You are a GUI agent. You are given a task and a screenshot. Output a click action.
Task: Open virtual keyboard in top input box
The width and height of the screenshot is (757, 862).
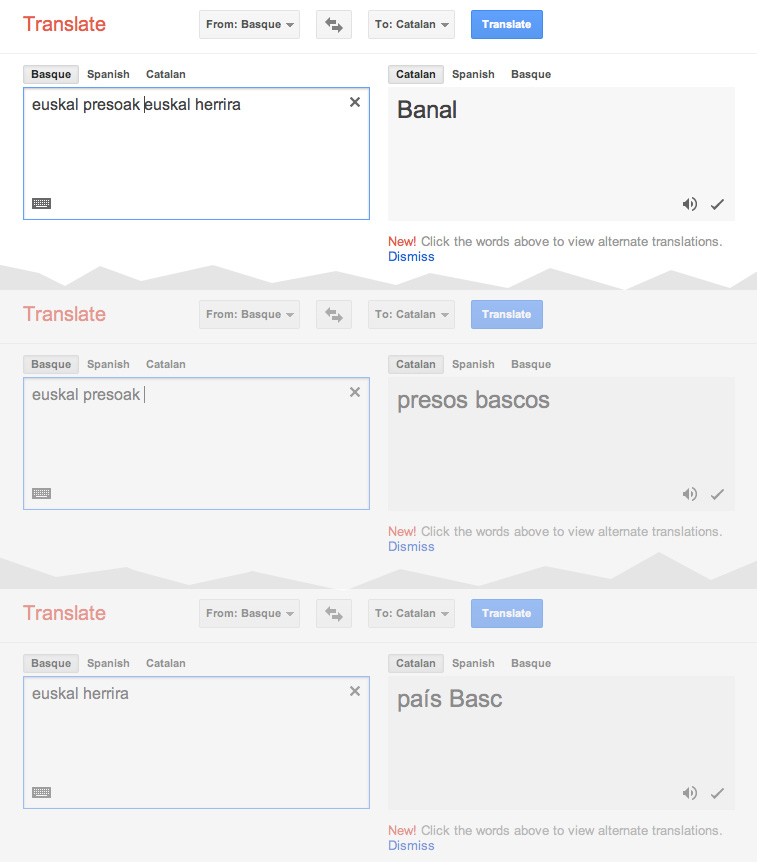coord(41,203)
